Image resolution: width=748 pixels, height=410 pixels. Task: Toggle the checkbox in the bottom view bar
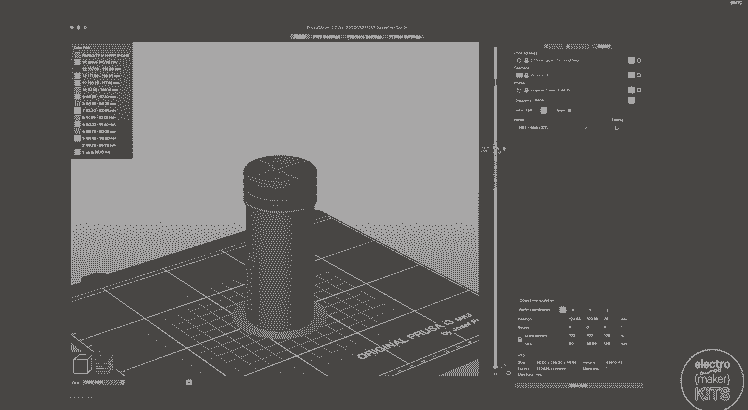click(189, 381)
